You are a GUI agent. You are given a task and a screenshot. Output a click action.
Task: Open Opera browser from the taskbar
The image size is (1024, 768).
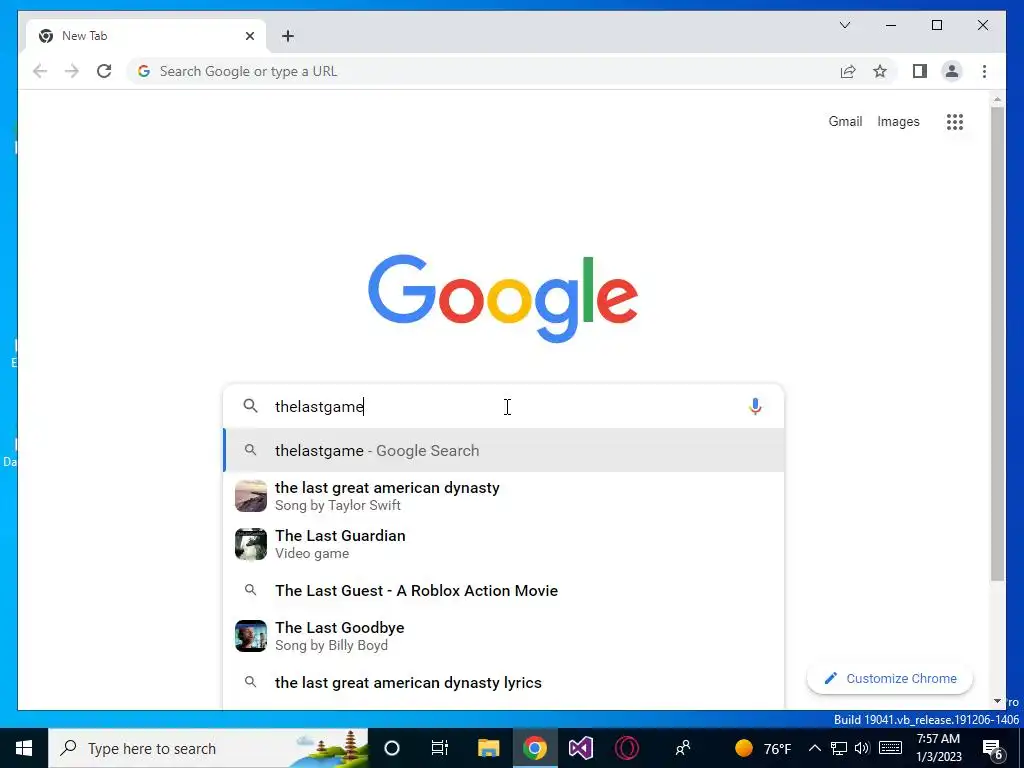point(627,748)
